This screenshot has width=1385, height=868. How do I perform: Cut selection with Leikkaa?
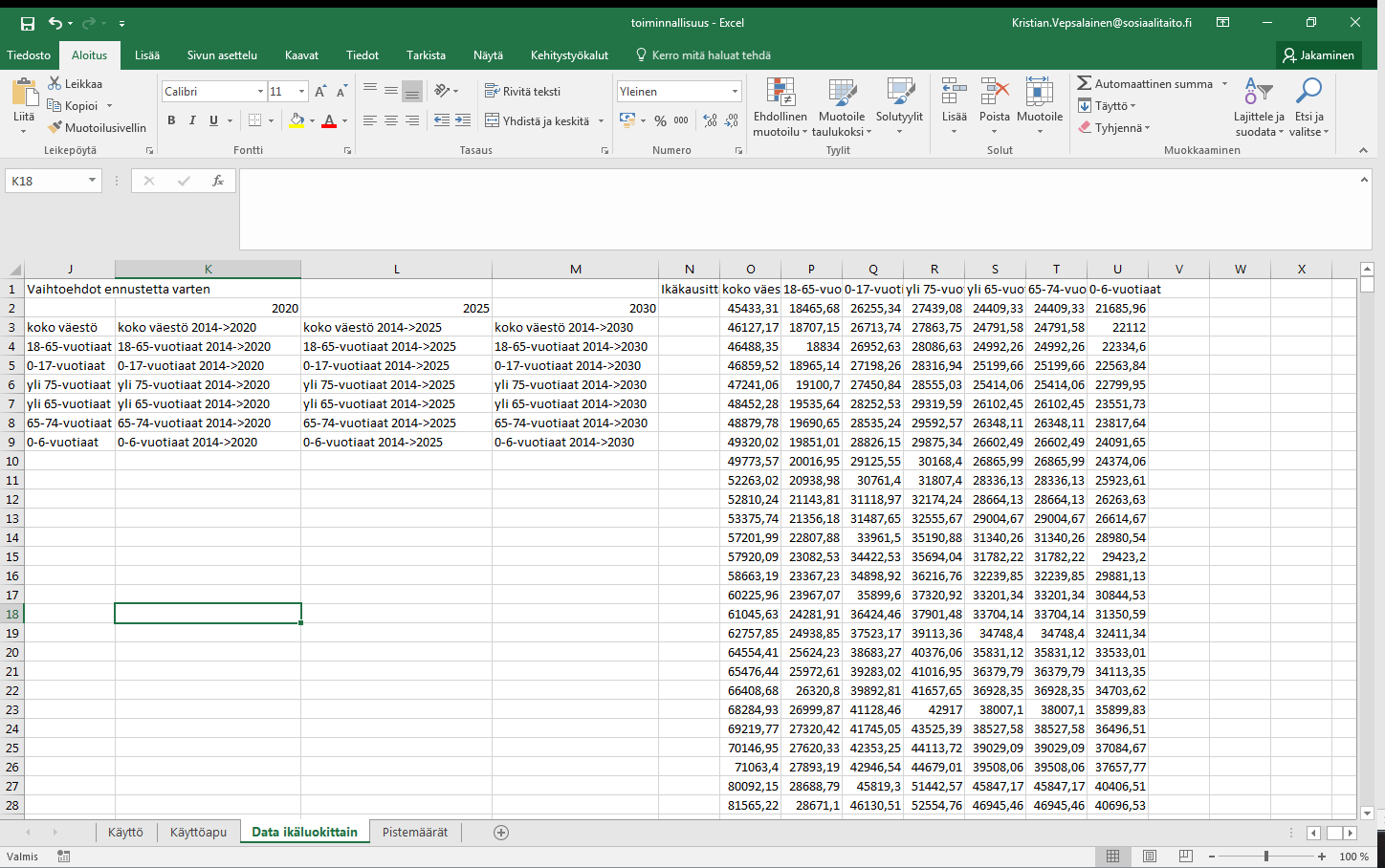coord(76,83)
